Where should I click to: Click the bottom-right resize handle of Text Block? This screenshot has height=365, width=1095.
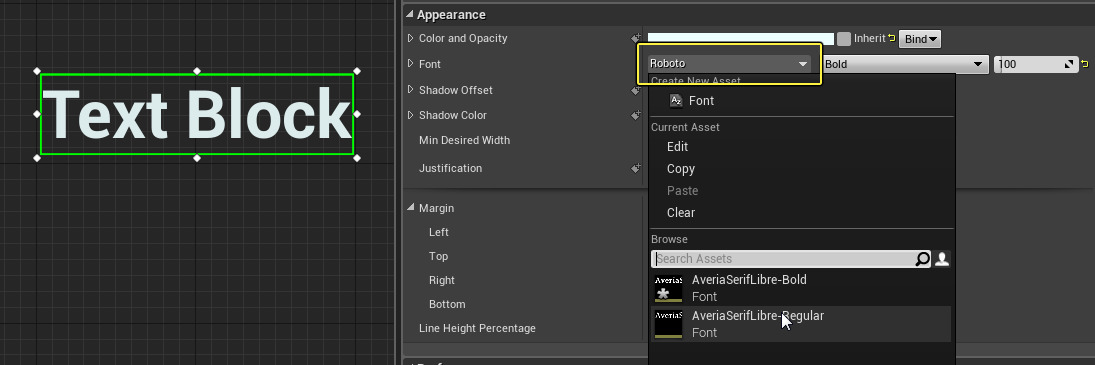point(357,158)
